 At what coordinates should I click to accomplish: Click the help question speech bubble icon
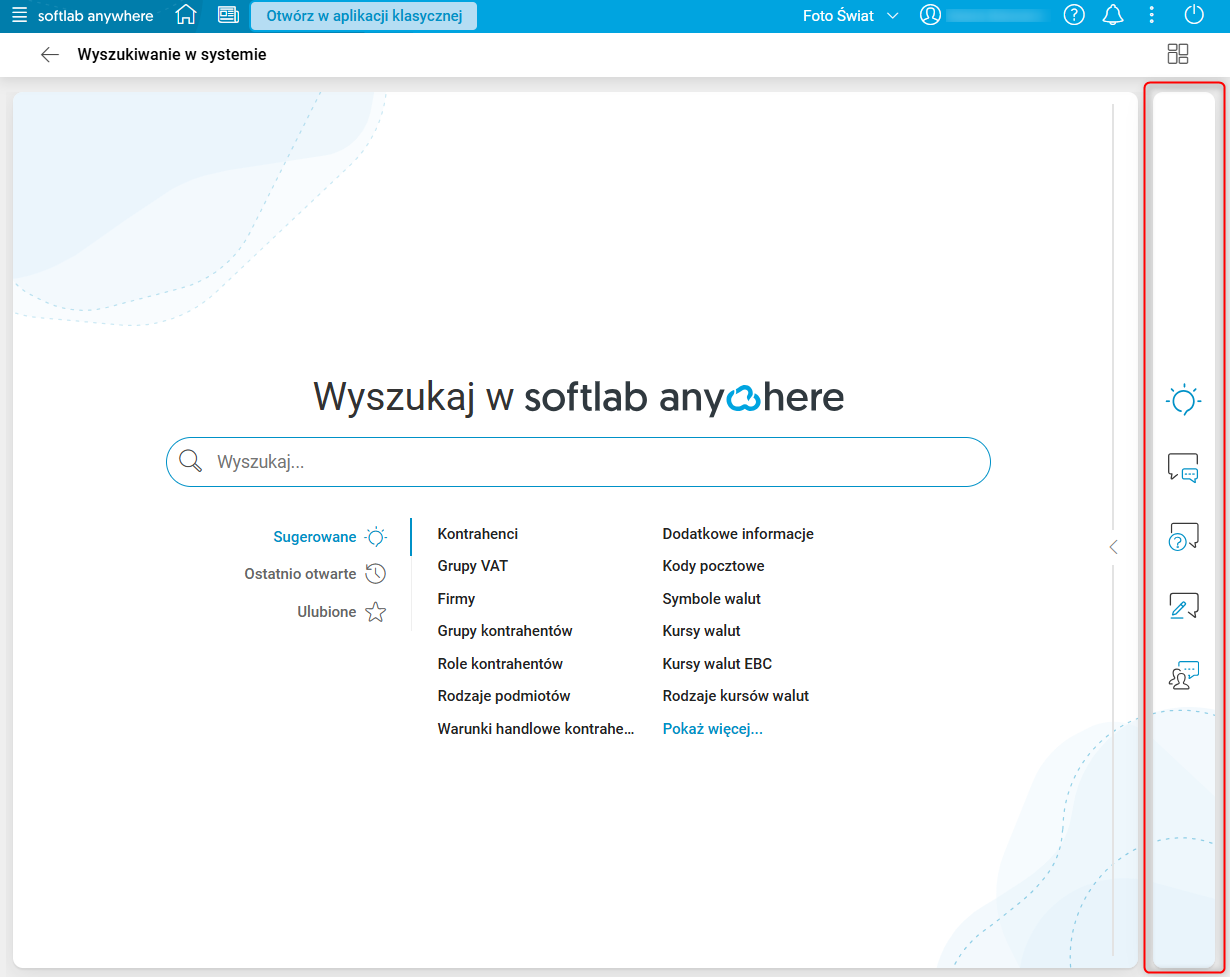[1183, 537]
